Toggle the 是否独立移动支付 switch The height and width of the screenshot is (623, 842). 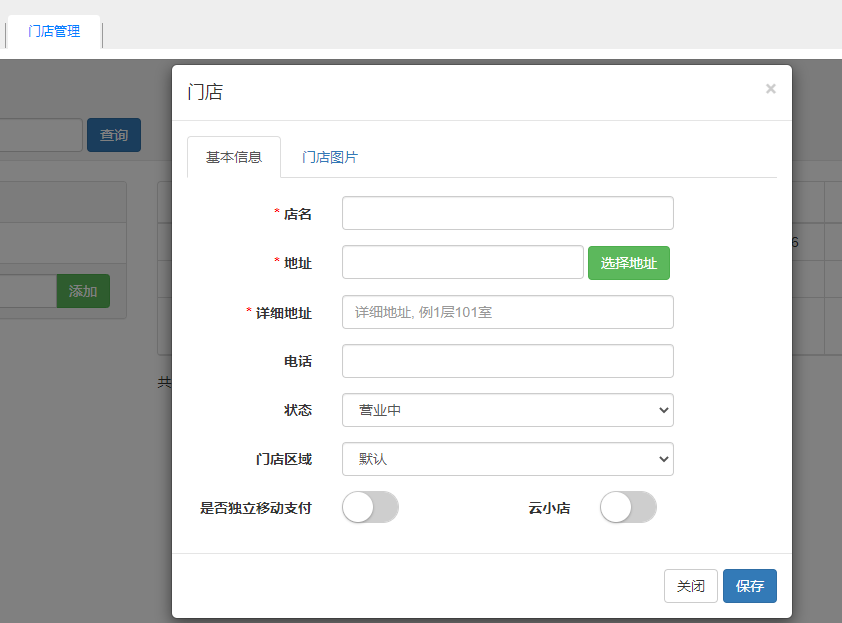tap(370, 508)
